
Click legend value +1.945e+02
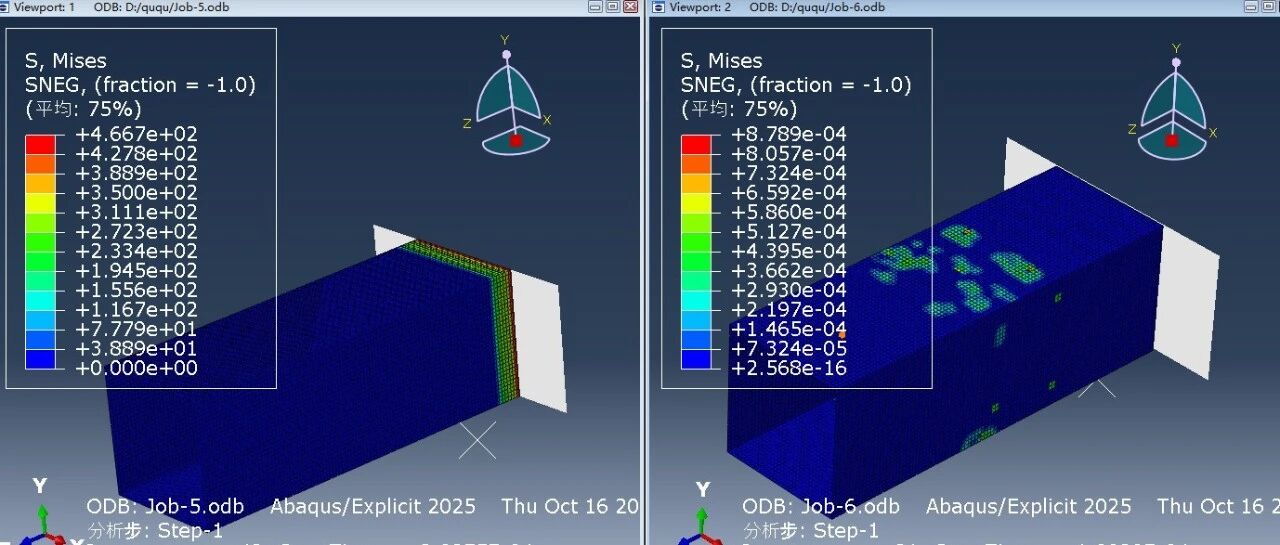point(137,270)
